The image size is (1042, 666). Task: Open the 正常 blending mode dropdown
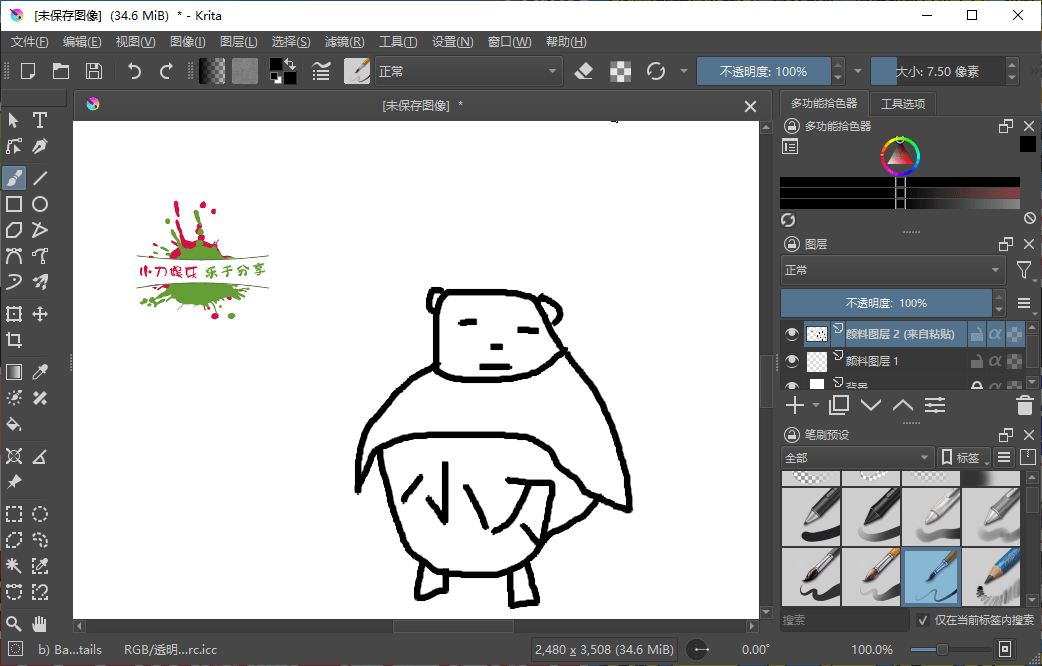[468, 71]
